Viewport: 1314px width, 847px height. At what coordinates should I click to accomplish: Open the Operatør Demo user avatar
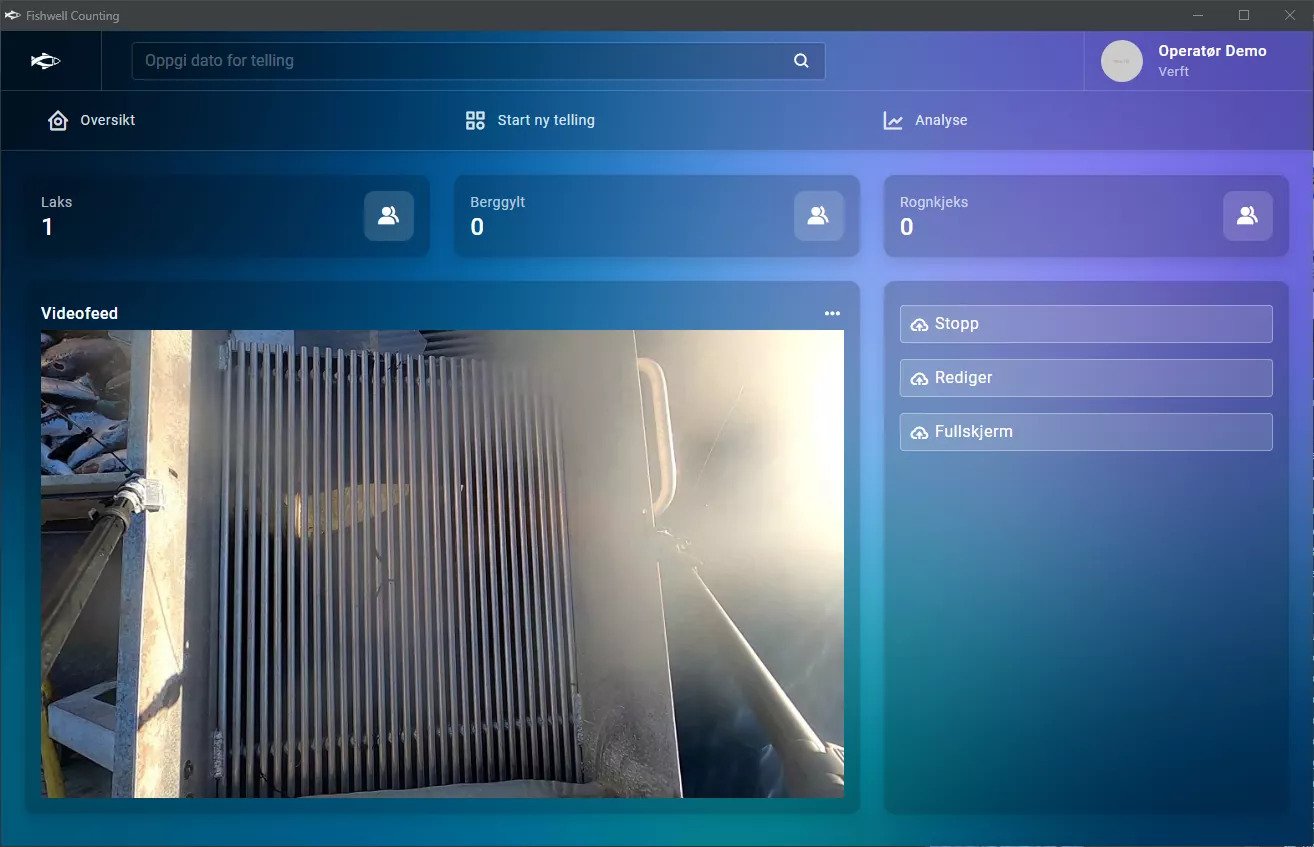pyautogui.click(x=1122, y=61)
